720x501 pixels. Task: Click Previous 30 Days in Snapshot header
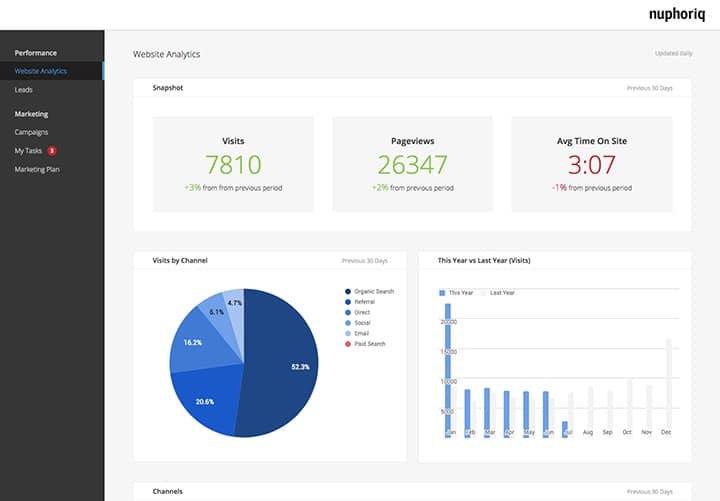(x=650, y=88)
